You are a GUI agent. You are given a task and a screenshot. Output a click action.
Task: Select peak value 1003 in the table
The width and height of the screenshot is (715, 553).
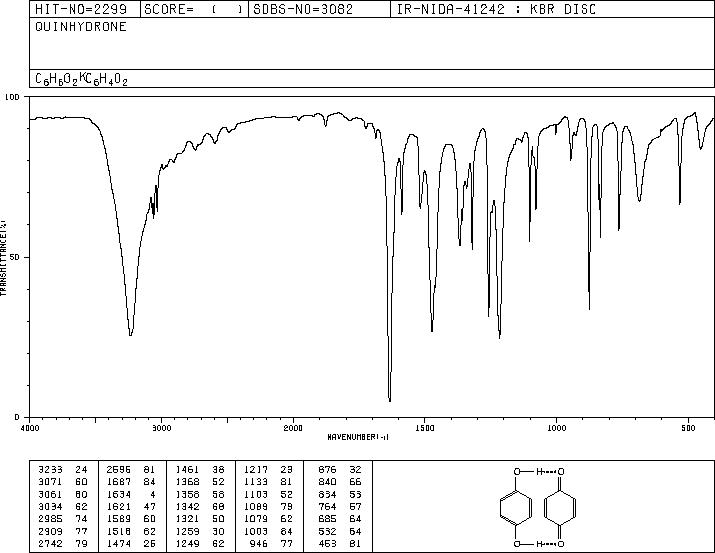(256, 531)
